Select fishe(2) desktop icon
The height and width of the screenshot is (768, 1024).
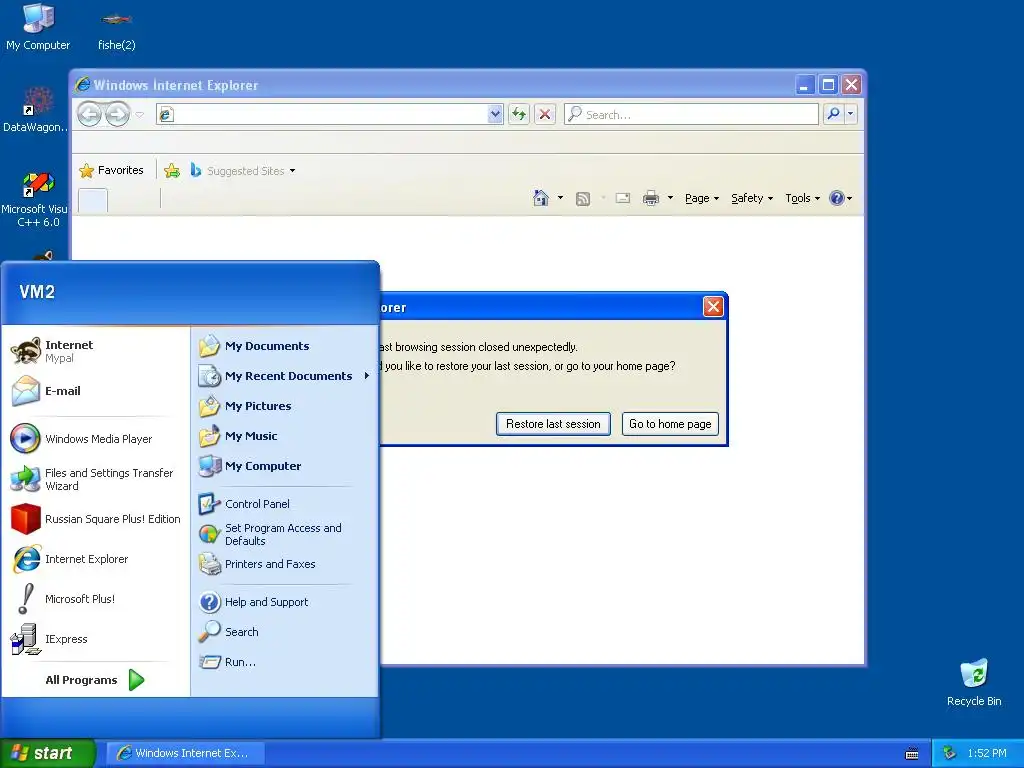116,29
